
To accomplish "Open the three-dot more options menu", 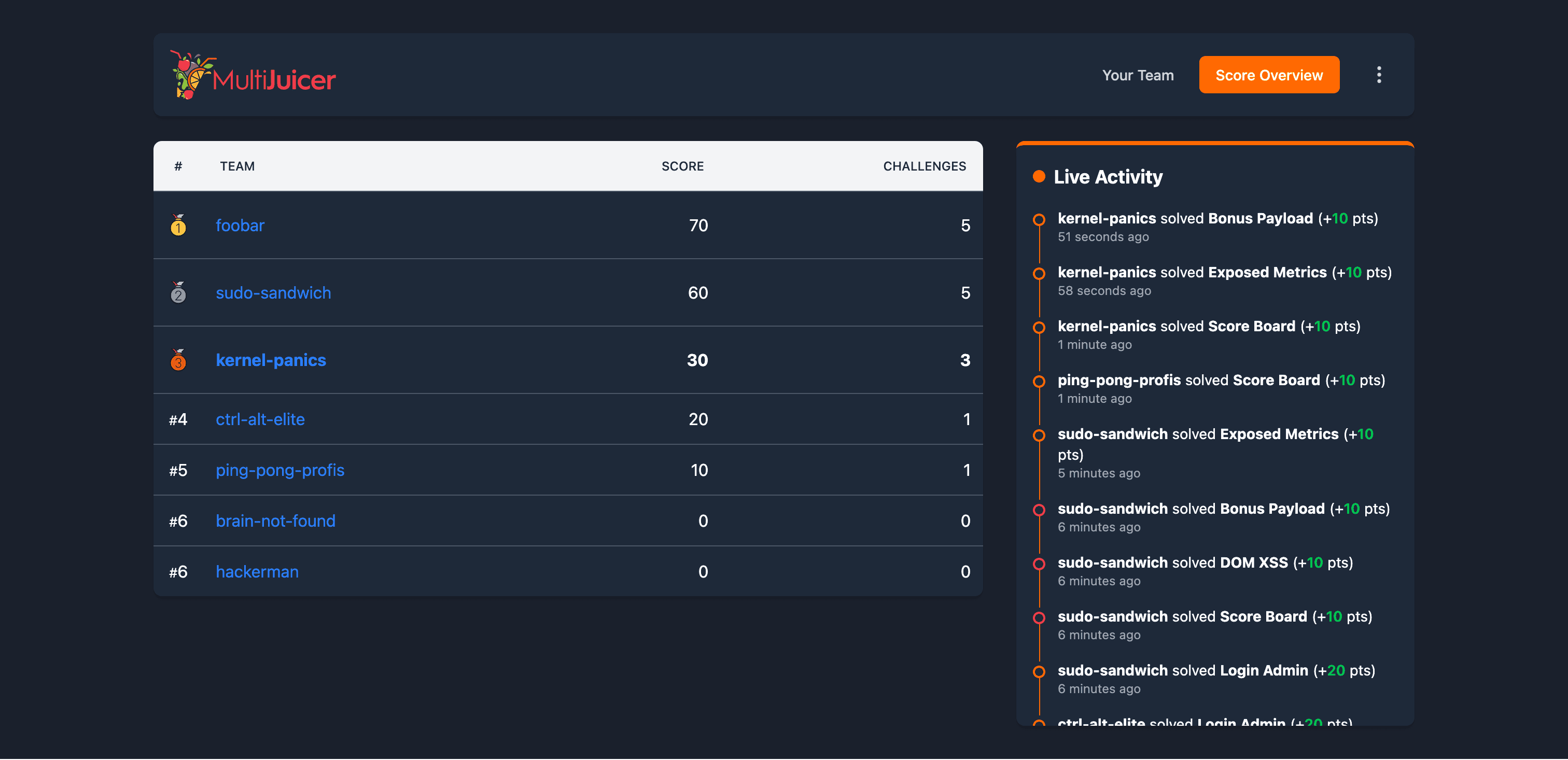I will click(x=1379, y=75).
